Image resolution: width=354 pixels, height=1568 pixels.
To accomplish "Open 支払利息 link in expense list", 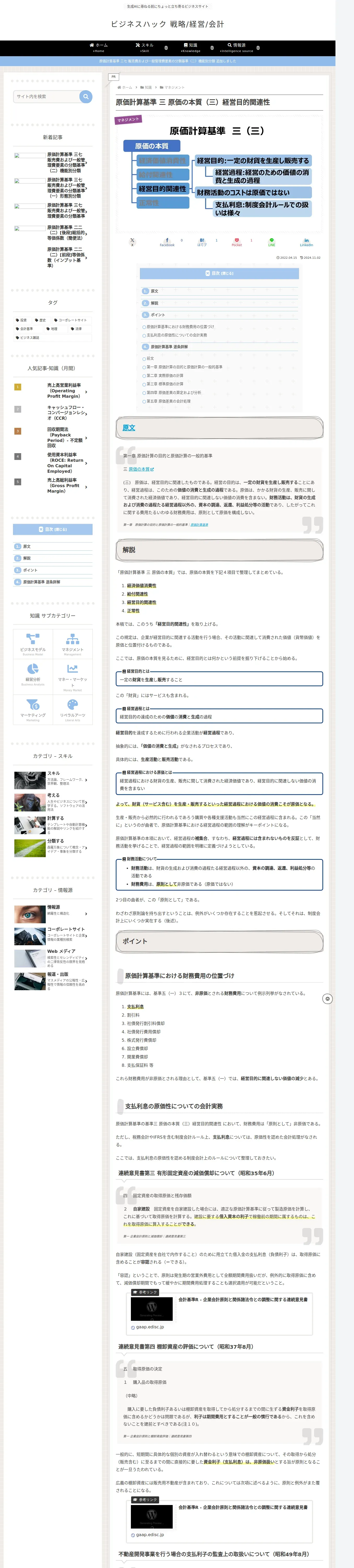I will [x=136, y=1007].
